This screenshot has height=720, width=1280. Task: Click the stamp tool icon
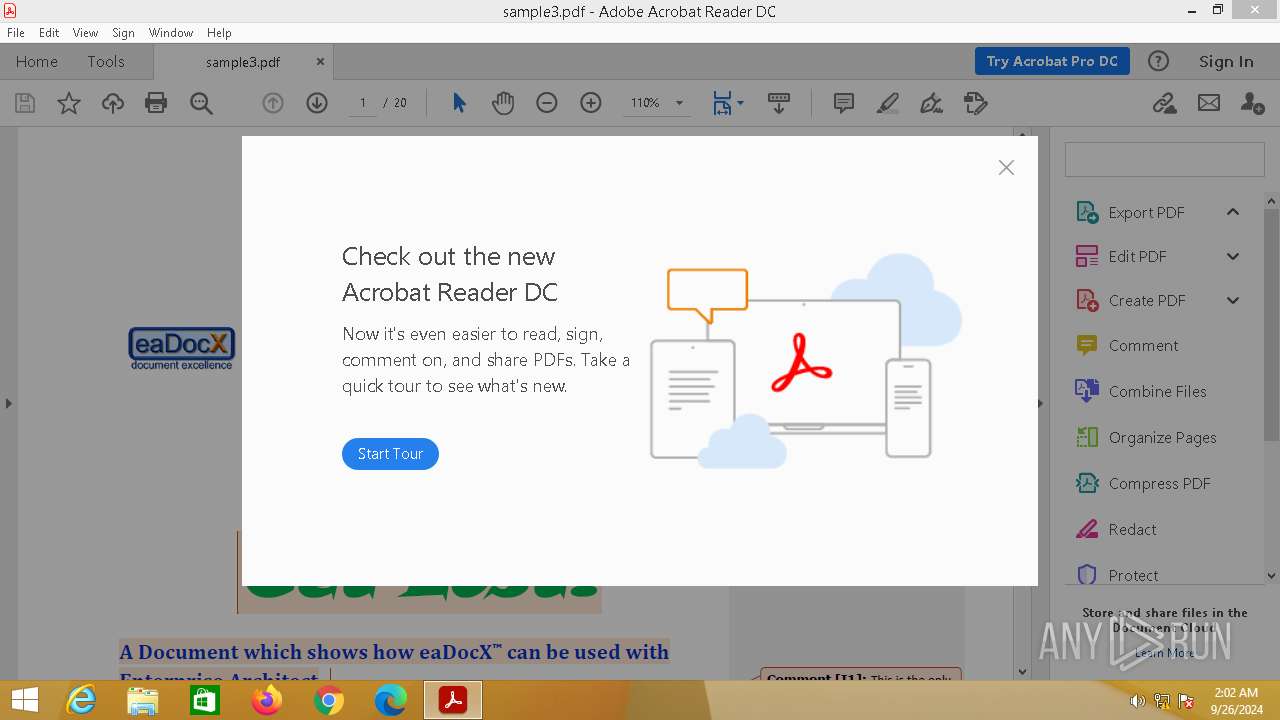[x=976, y=103]
